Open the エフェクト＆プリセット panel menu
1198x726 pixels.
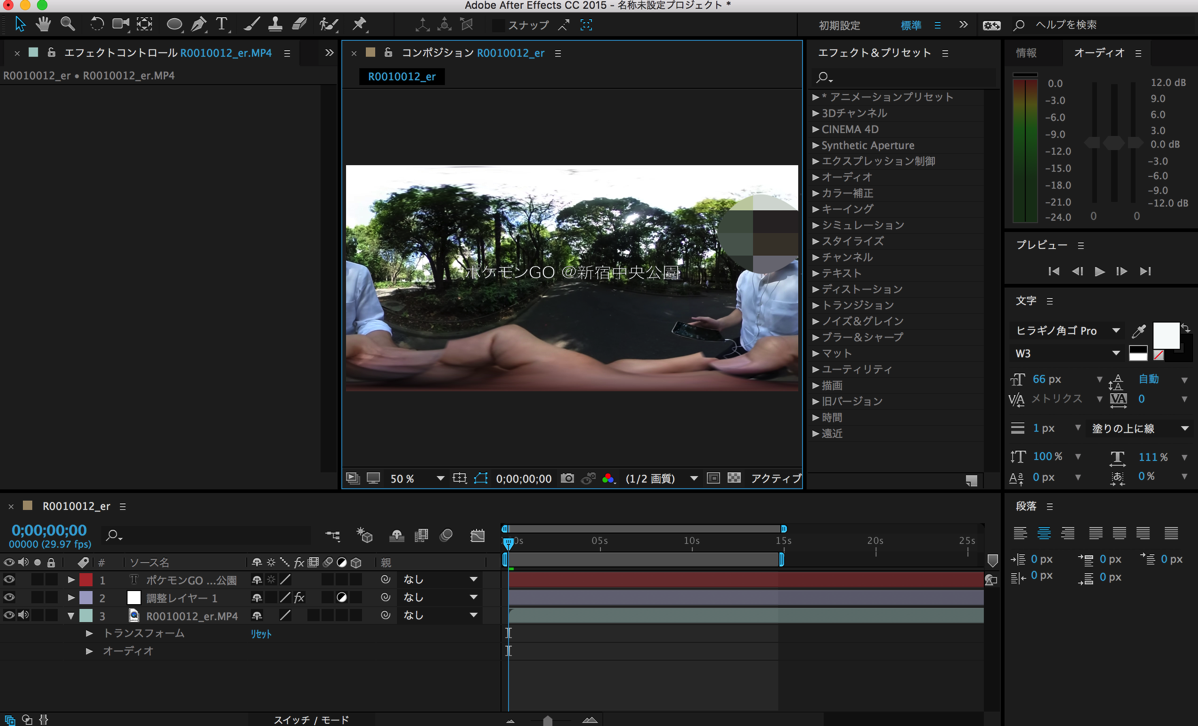[x=945, y=53]
